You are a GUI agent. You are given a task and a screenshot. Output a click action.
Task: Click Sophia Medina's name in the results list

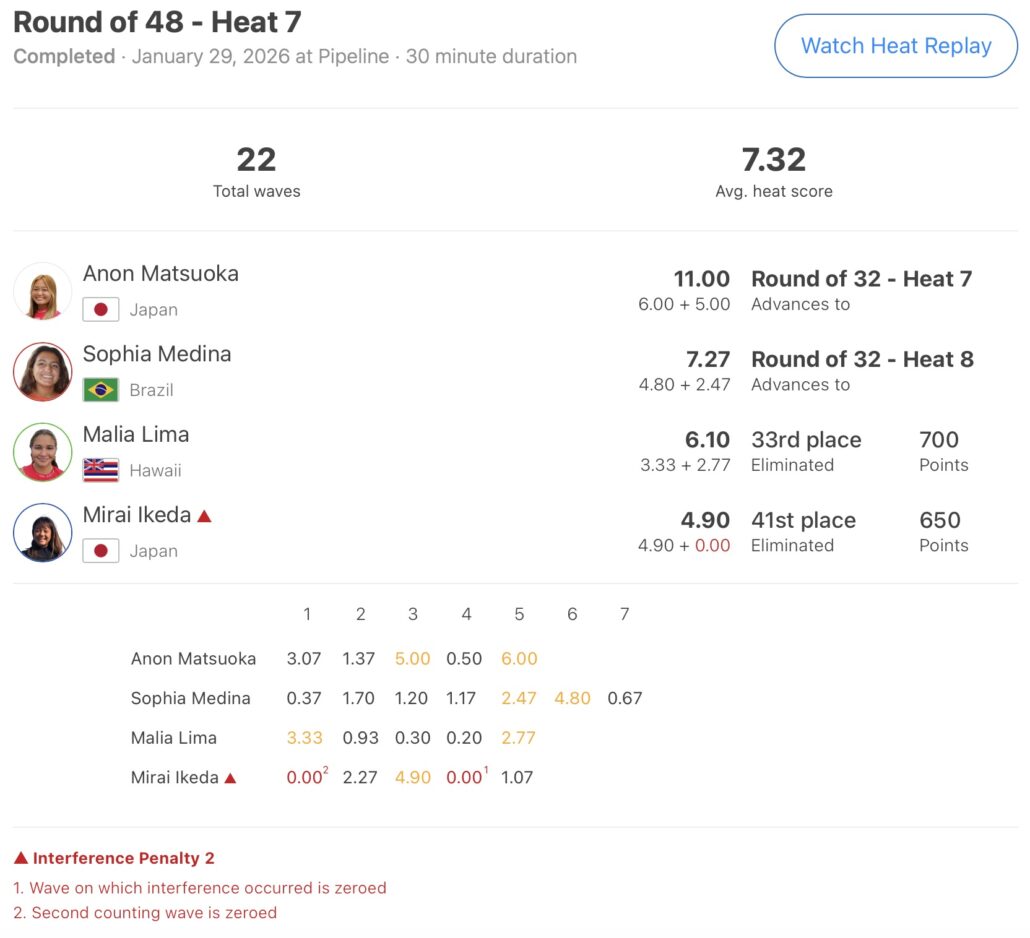(157, 354)
